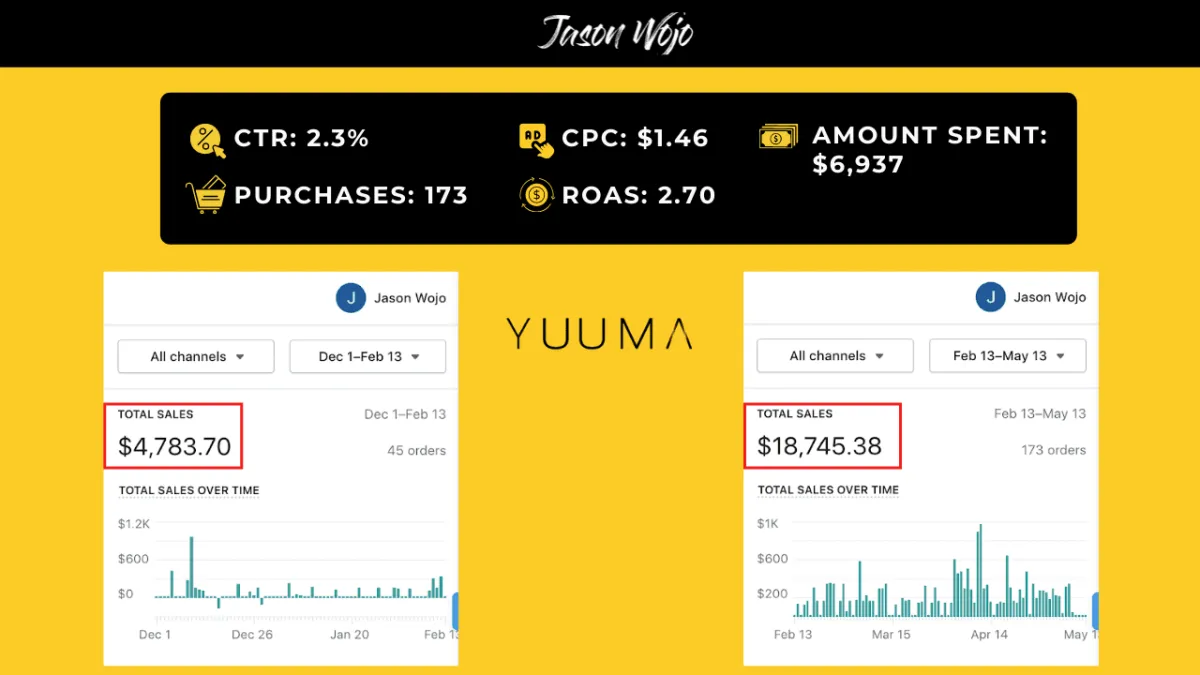Open the Feb 13–May 13 date dropdown
1200x675 pixels.
[1007, 355]
